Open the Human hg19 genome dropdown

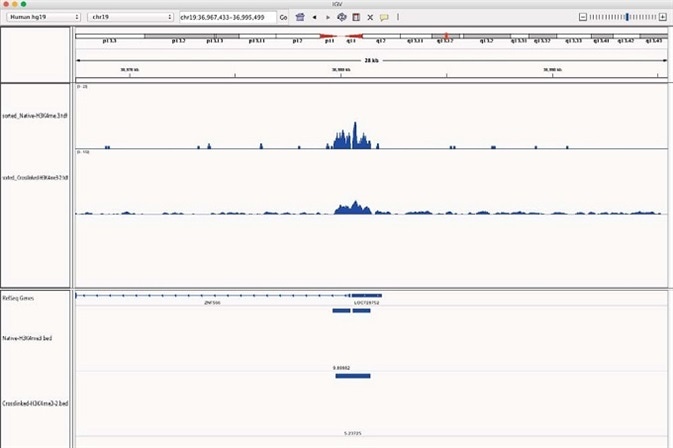44,17
